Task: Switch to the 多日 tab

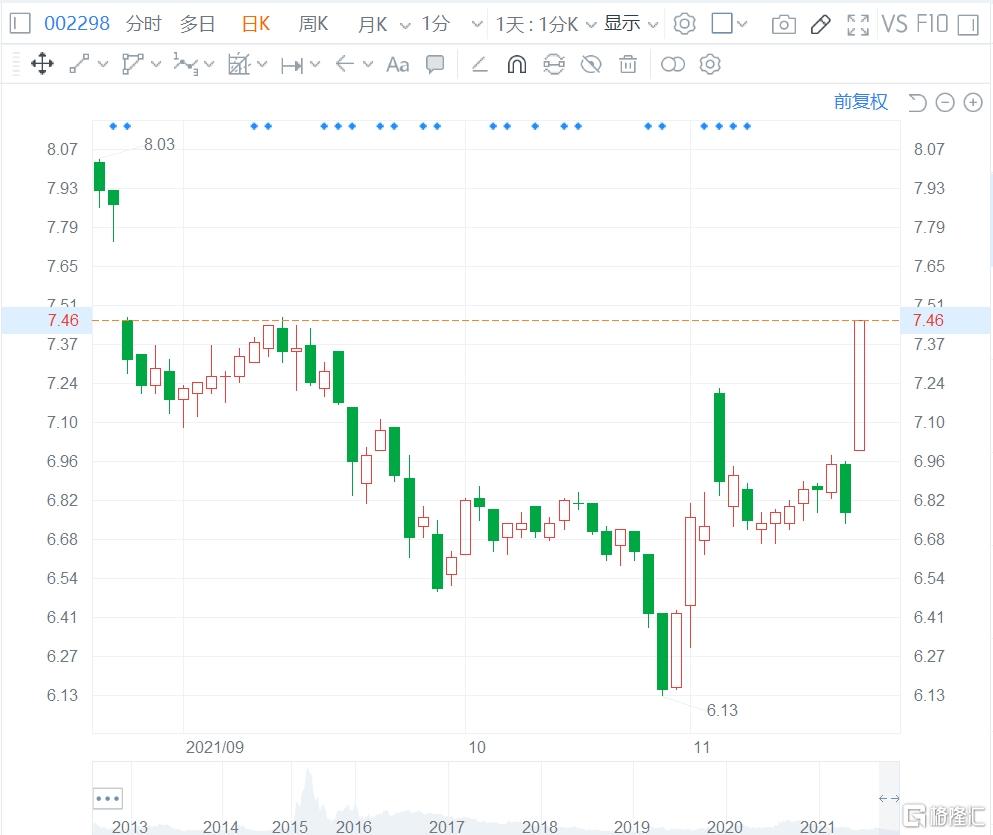Action: click(197, 24)
